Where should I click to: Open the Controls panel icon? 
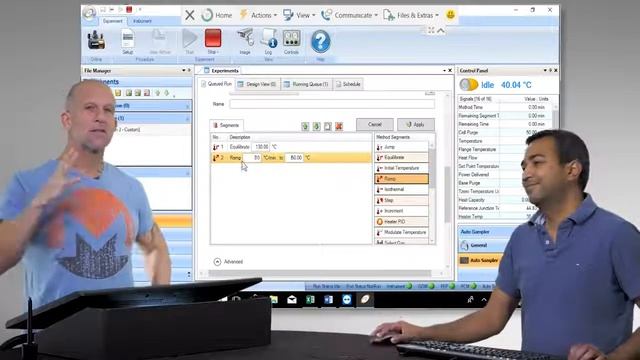tap(291, 39)
